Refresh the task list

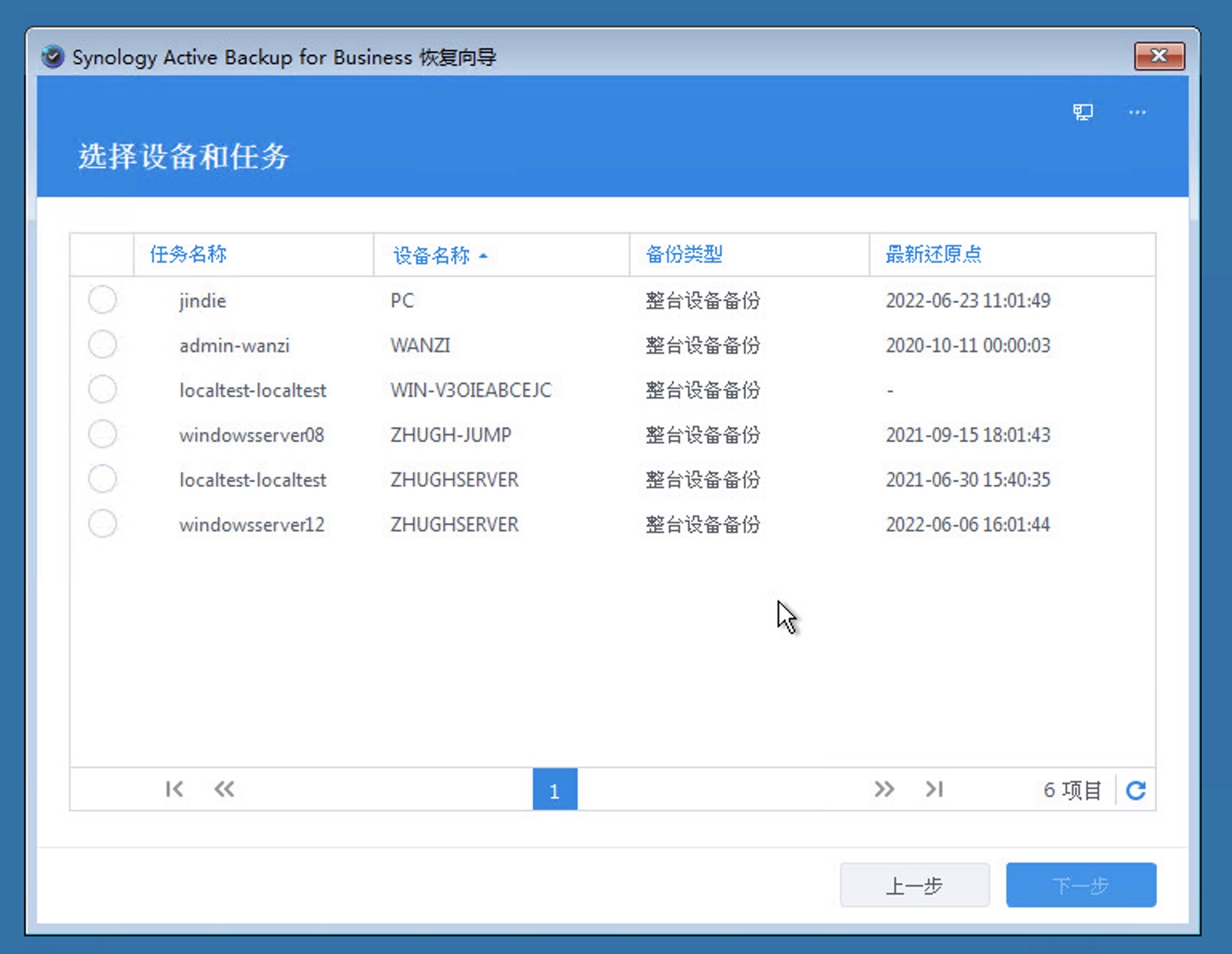click(1136, 791)
